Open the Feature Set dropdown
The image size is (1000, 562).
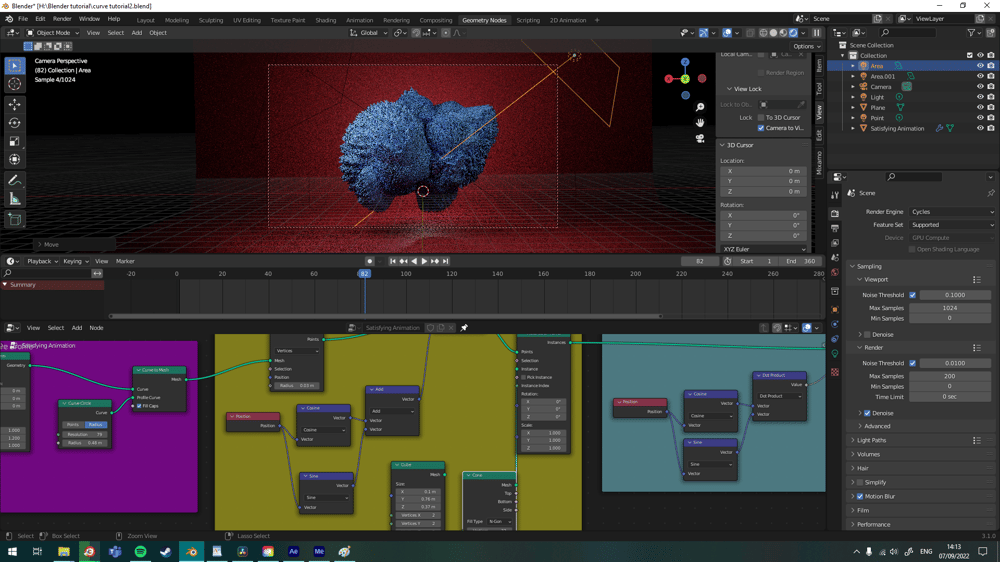[x=952, y=225]
